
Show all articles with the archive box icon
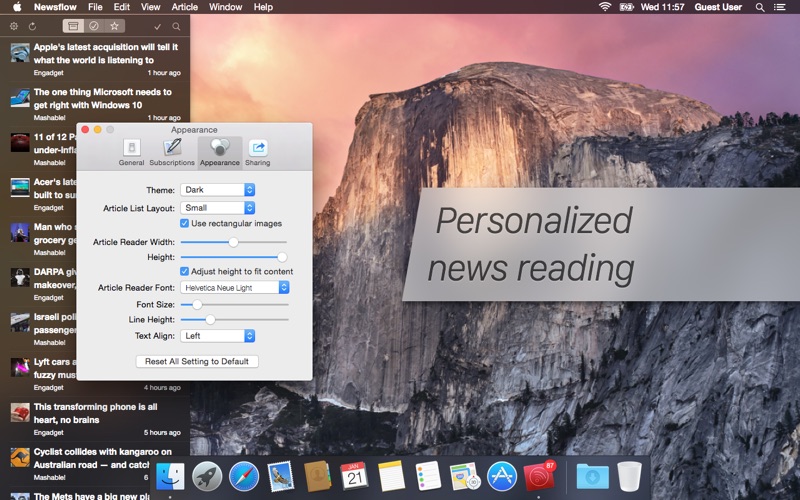pyautogui.click(x=73, y=26)
